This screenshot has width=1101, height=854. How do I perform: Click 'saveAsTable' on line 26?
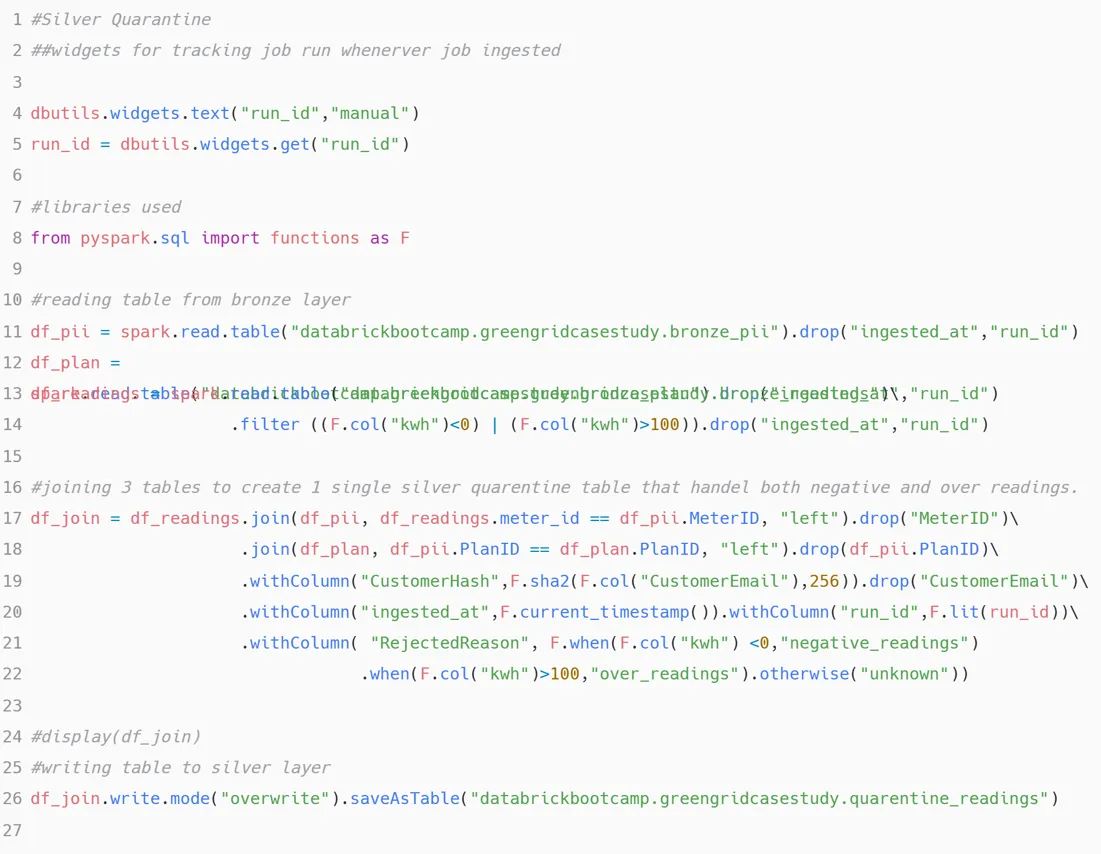coord(404,799)
